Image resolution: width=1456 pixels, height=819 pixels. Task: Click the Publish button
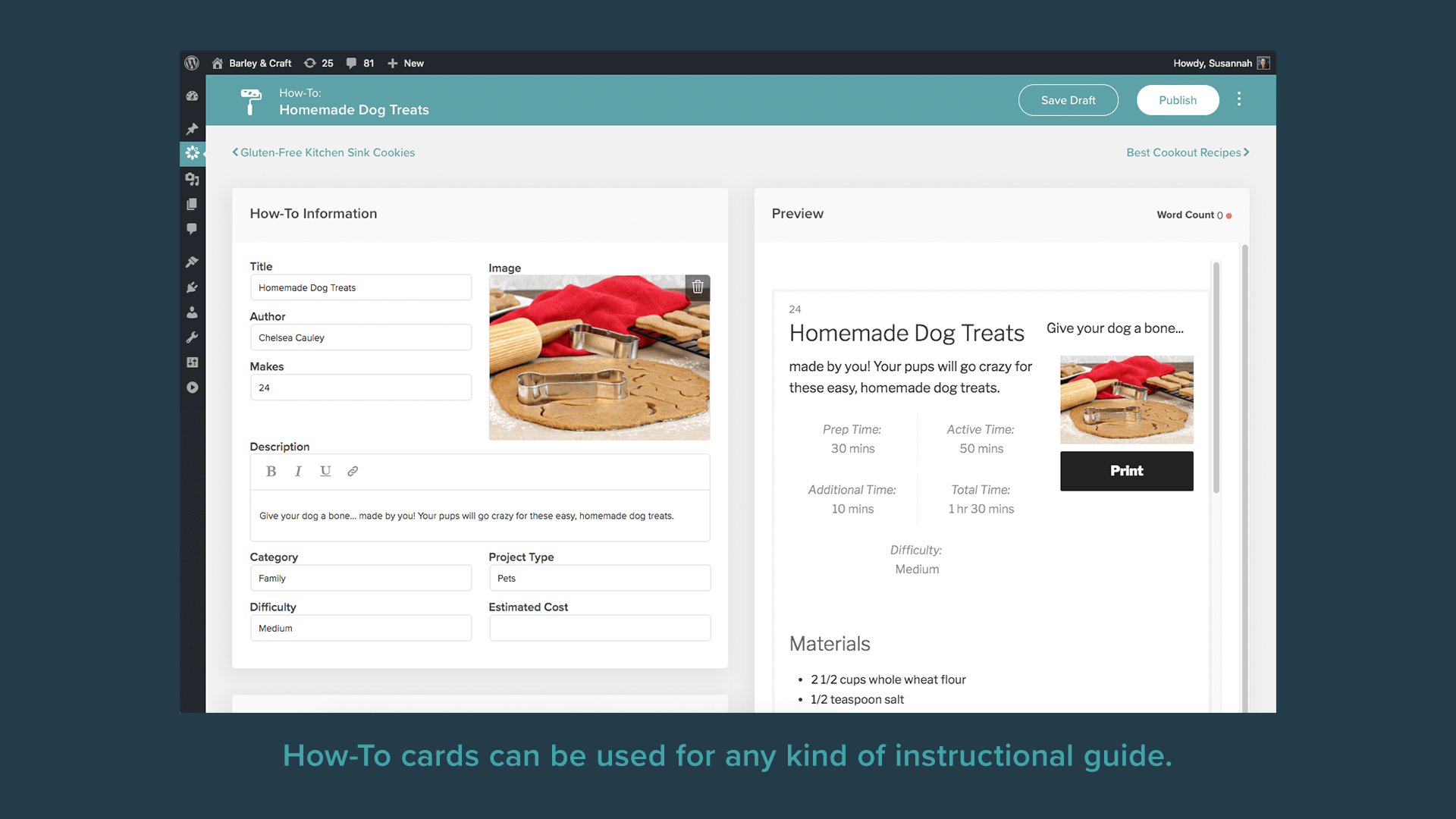coord(1177,100)
